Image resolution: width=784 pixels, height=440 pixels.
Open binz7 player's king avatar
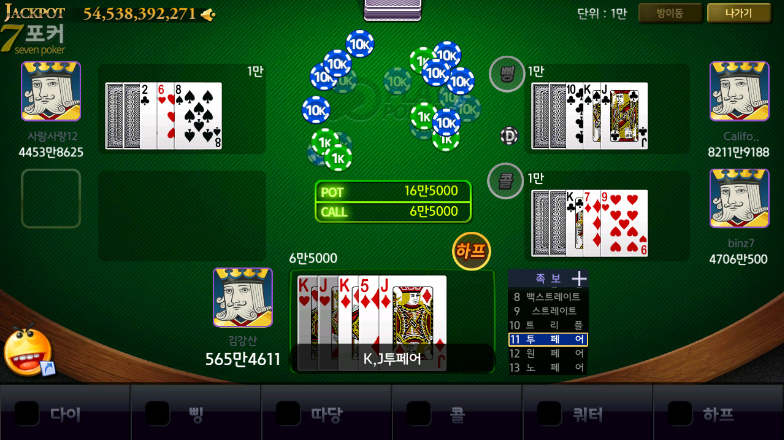pos(740,198)
